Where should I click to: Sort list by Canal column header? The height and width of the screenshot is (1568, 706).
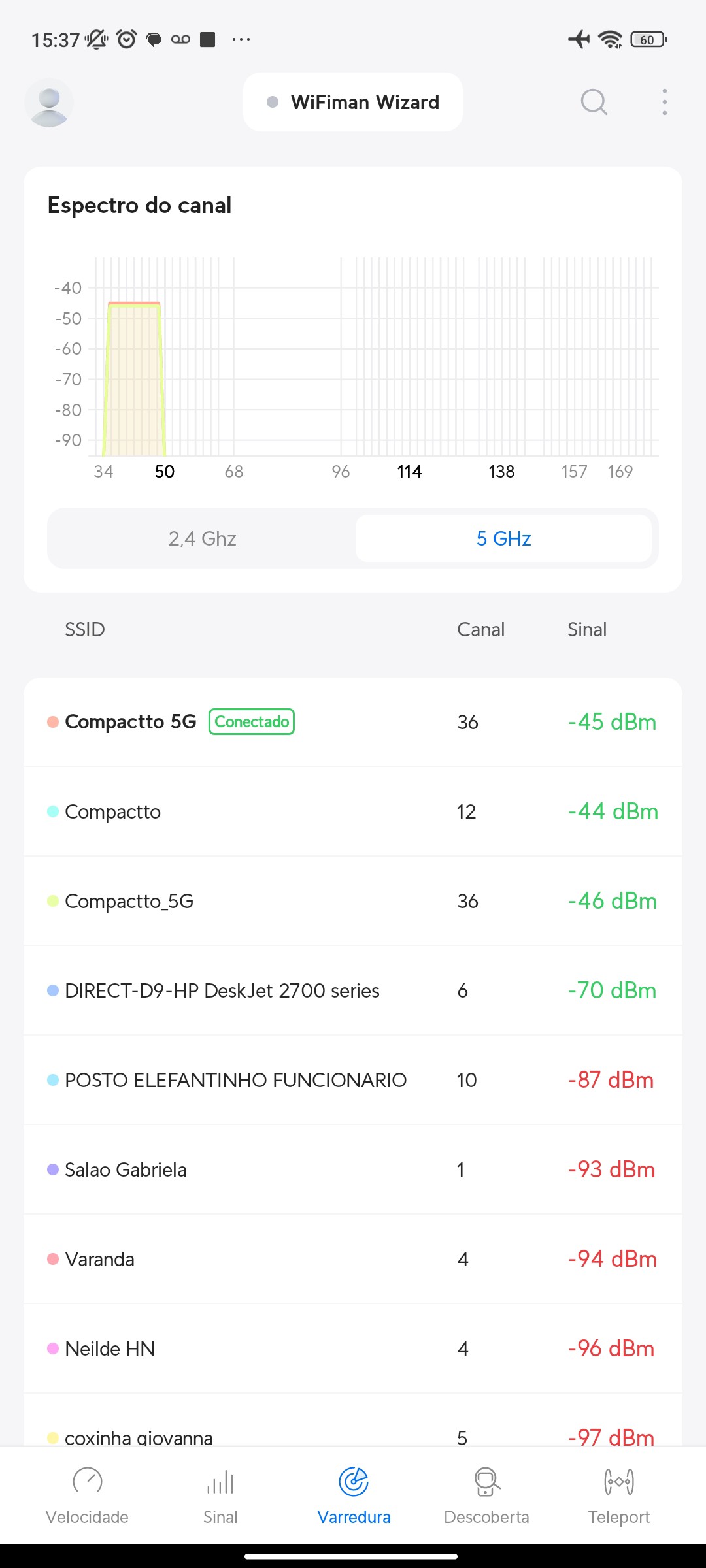coord(480,630)
